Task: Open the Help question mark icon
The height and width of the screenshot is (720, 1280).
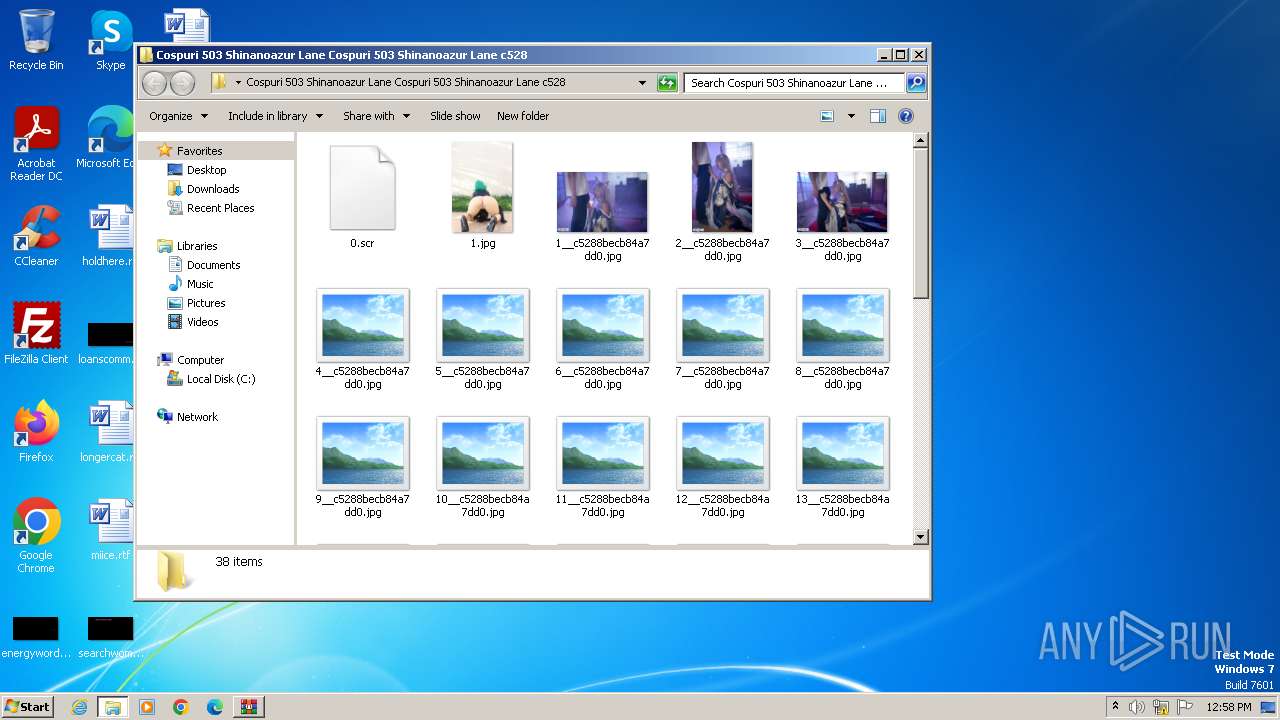Action: coord(906,116)
